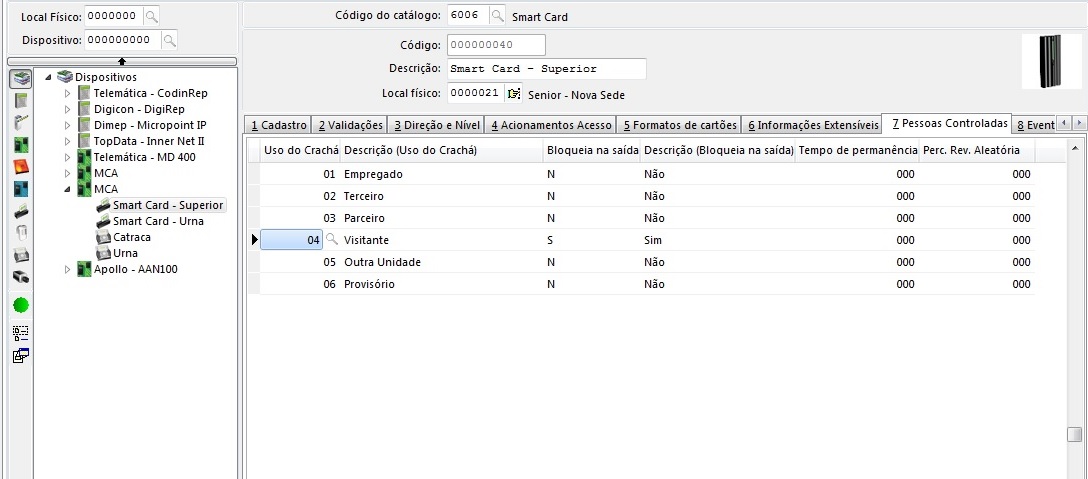Collapse the Dispositivos root node
This screenshot has height=479, width=1088.
point(48,77)
